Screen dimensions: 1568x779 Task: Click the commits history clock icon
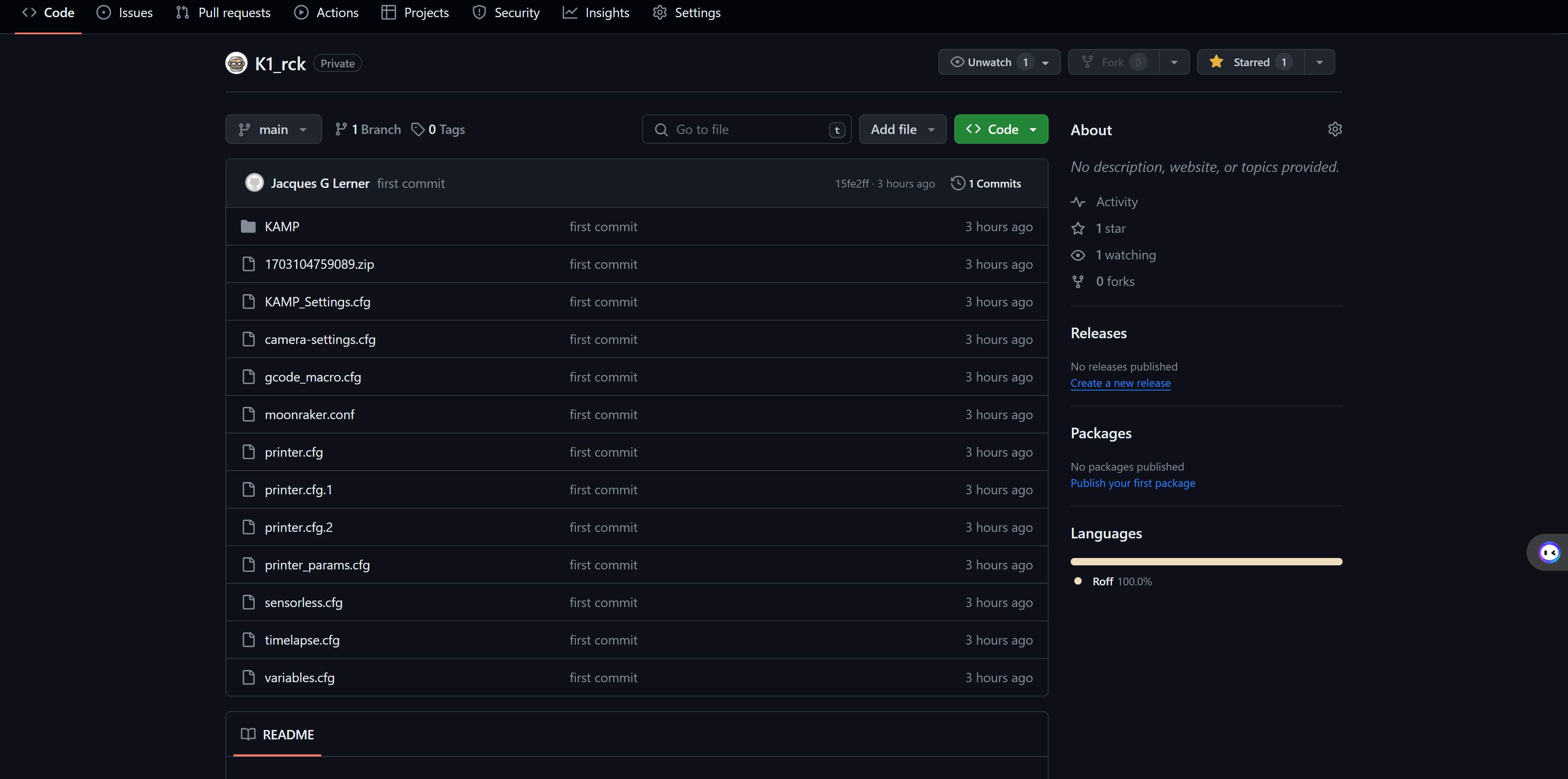pyautogui.click(x=958, y=183)
